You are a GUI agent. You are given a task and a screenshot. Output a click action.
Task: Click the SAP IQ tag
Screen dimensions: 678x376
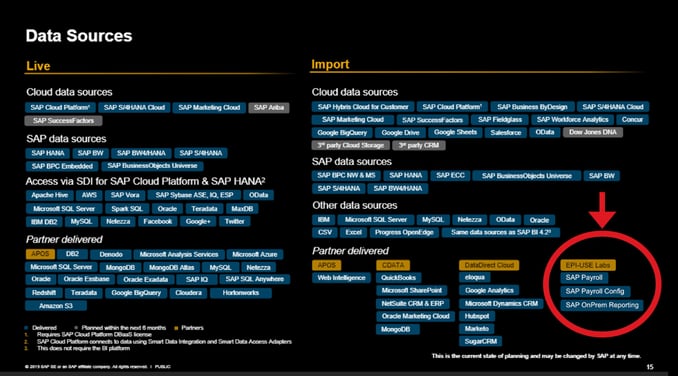pyautogui.click(x=197, y=280)
